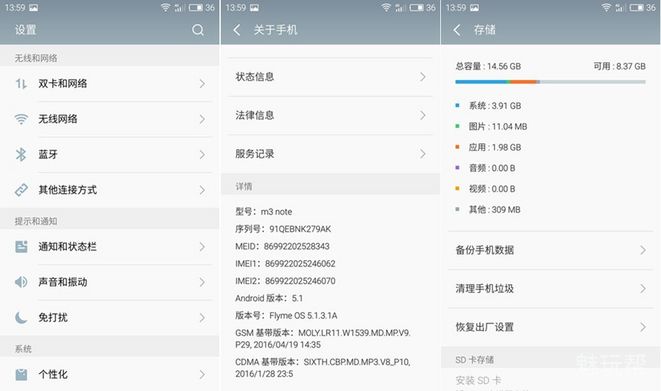Tap the notification icon beside 通知和状态栏
The image size is (661, 391).
(21, 246)
